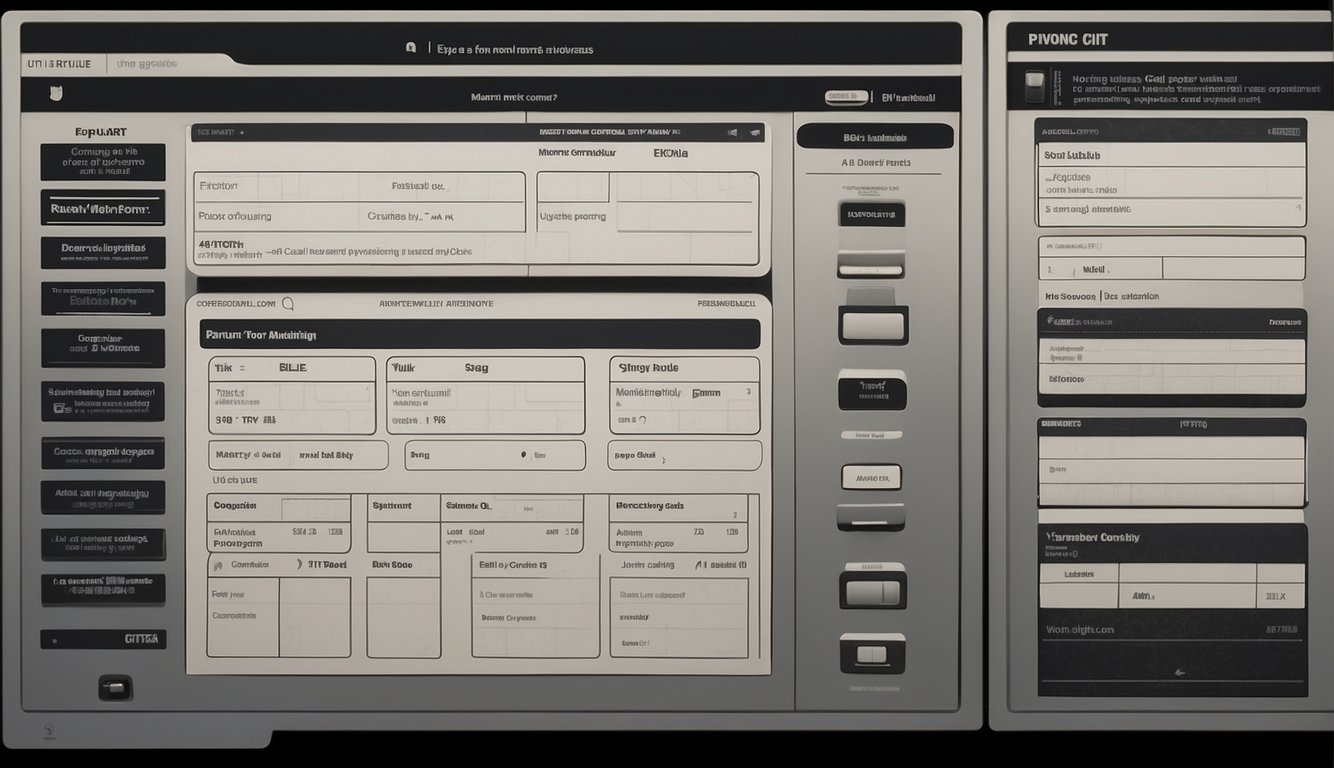Toggle the pill switch in the second toolbar row
Image resolution: width=1334 pixels, height=768 pixels.
point(846,97)
